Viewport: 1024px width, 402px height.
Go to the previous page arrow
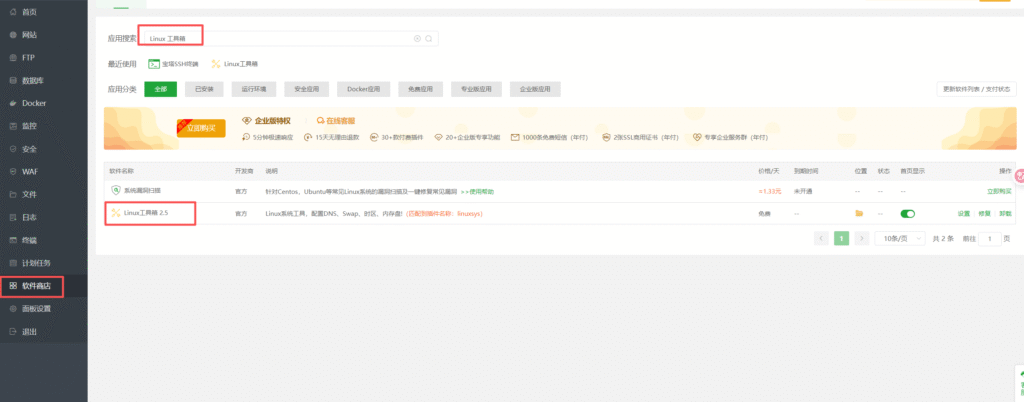(821, 239)
